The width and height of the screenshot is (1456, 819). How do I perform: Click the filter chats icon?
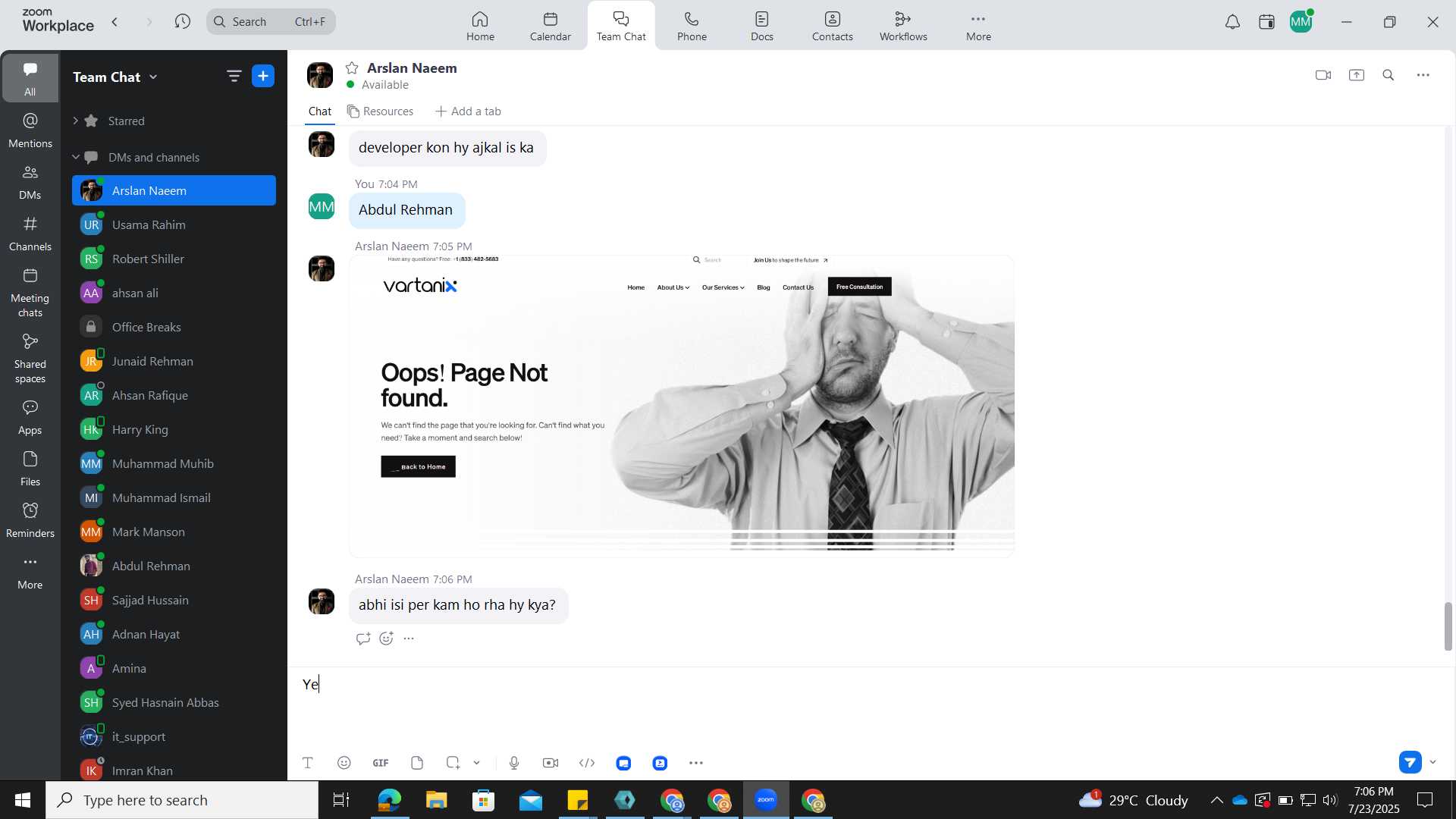click(234, 76)
